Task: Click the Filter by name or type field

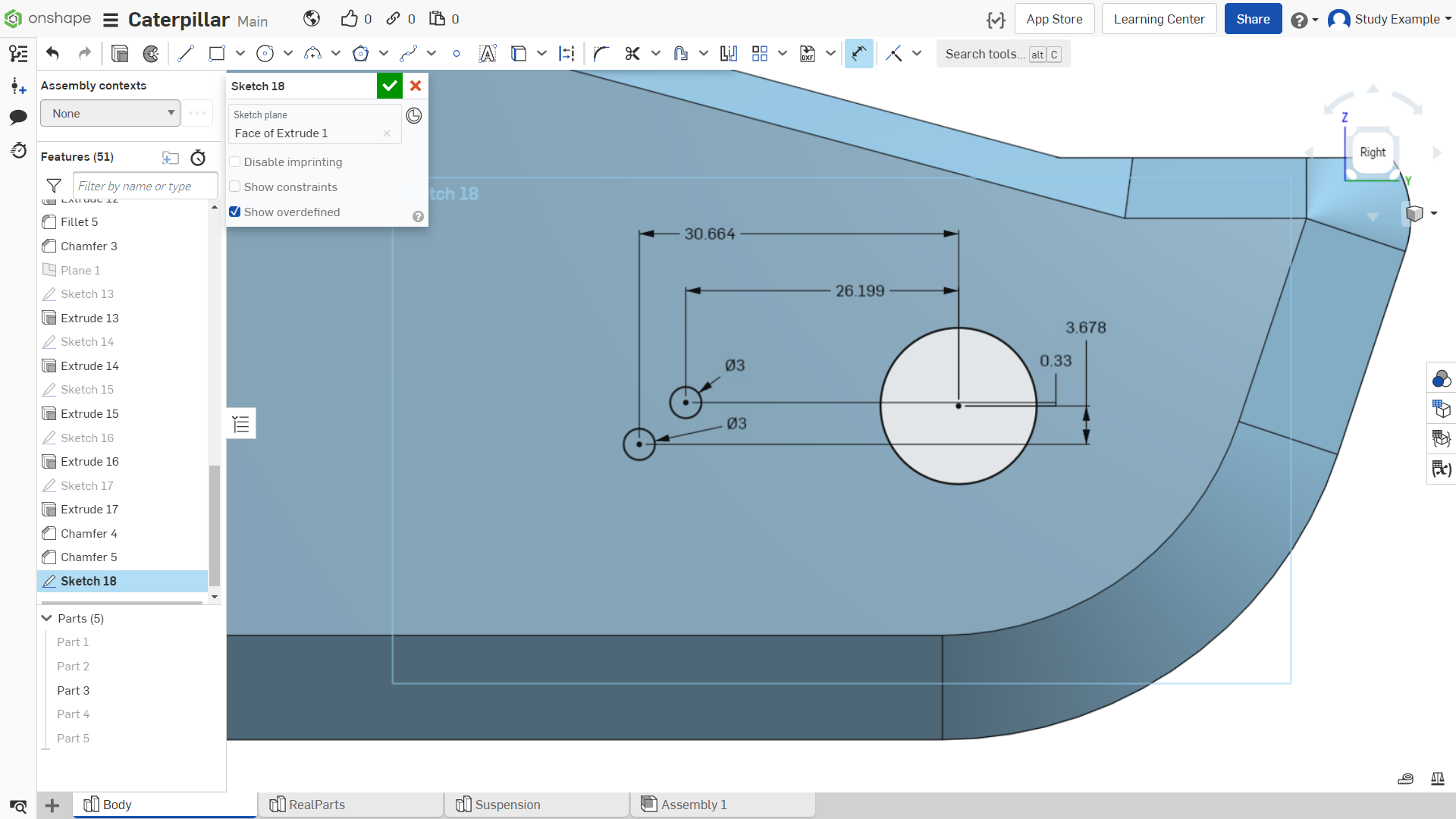Action: (x=145, y=186)
